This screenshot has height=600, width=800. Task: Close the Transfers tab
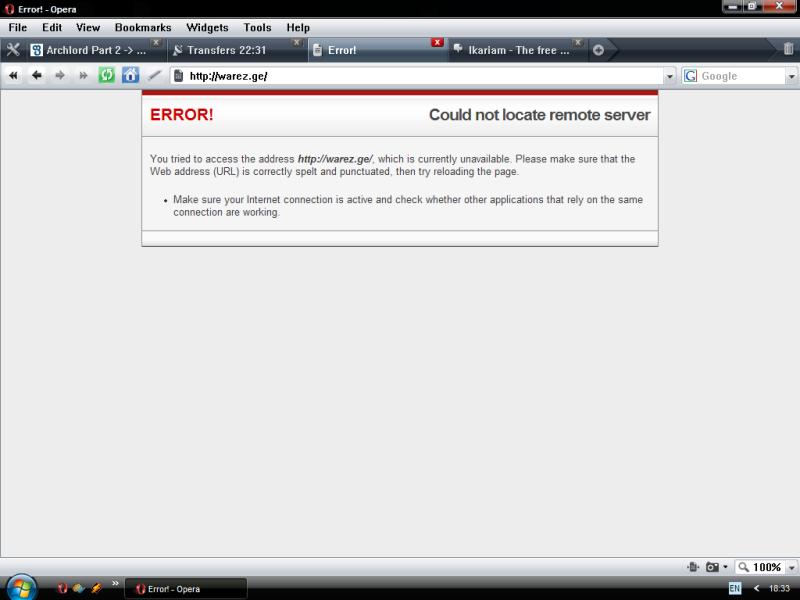(296, 42)
